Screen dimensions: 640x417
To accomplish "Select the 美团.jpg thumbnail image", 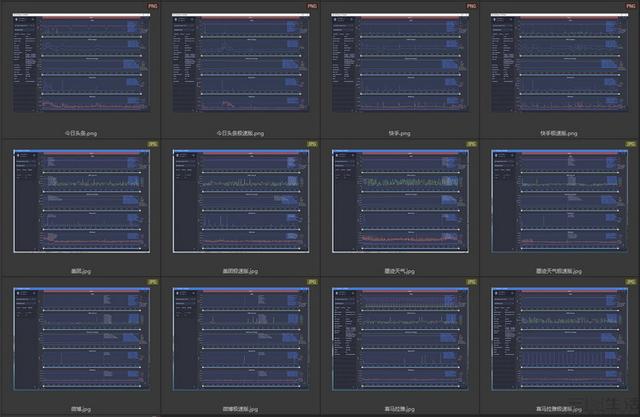I will (x=82, y=201).
